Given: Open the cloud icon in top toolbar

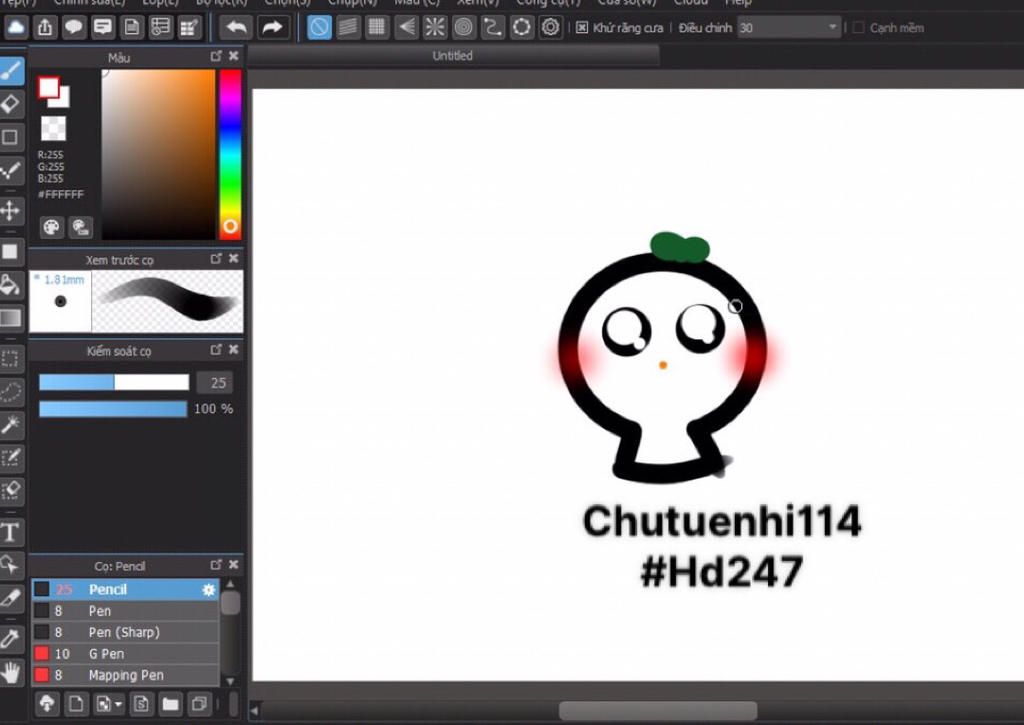Looking at the screenshot, I should pos(16,27).
